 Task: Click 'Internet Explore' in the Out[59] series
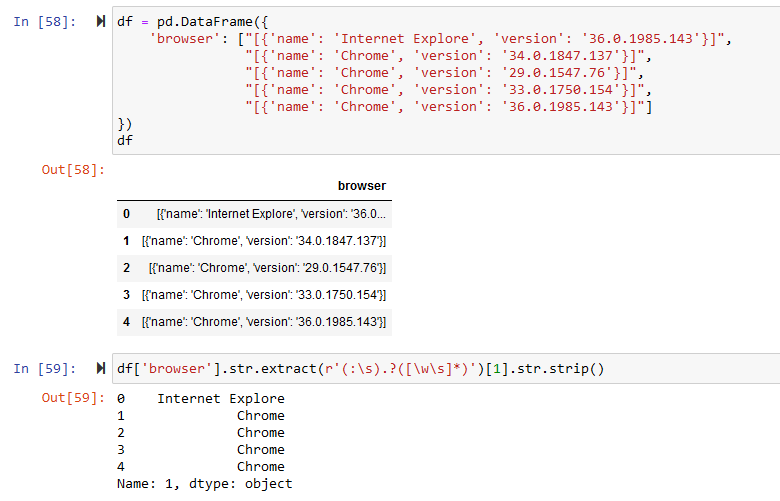pyautogui.click(x=221, y=399)
